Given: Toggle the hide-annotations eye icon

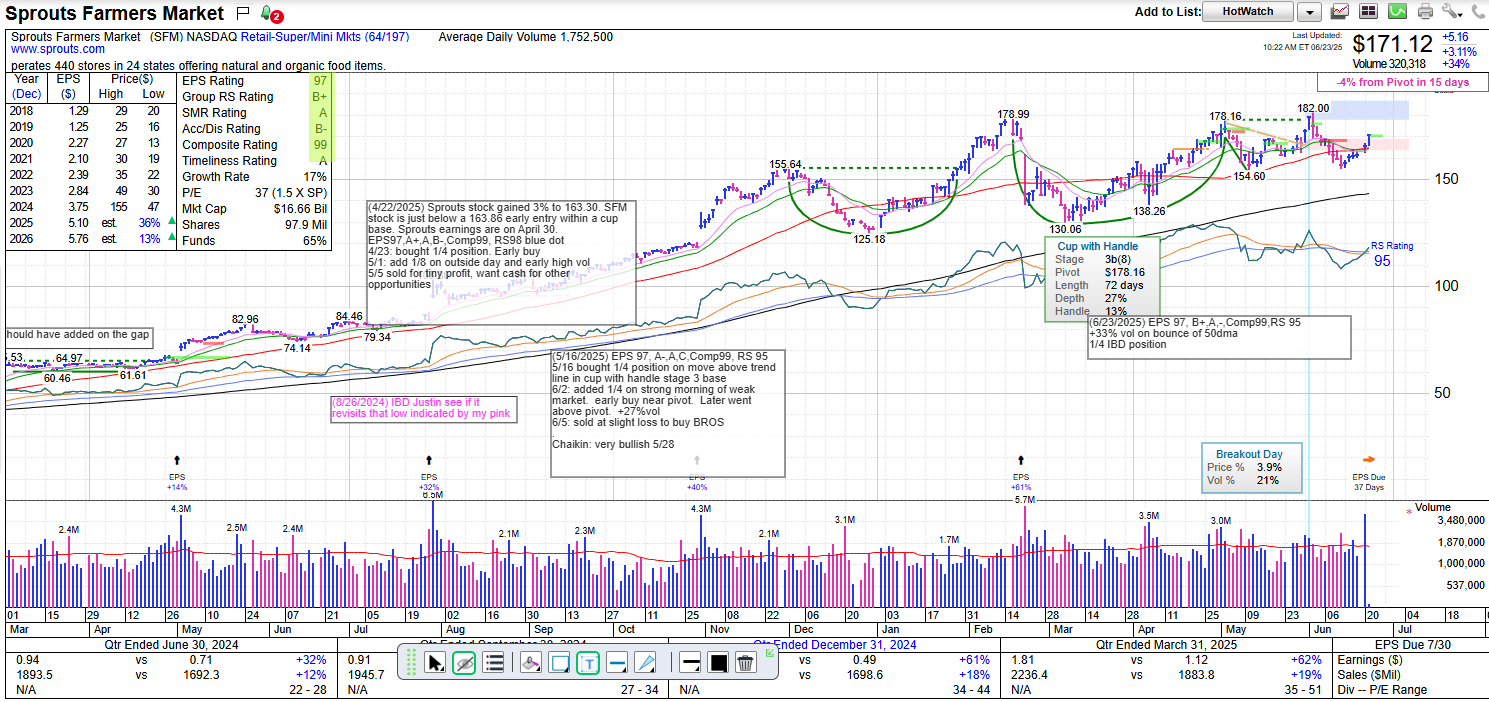Looking at the screenshot, I should pyautogui.click(x=463, y=662).
